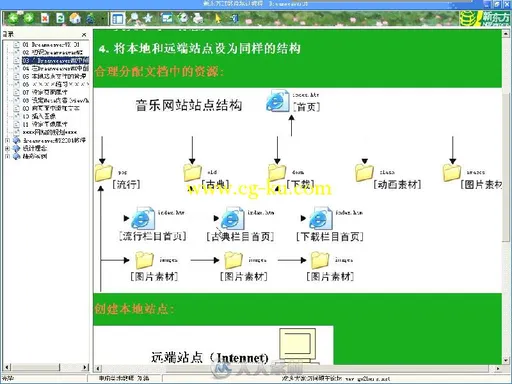Screen dimensions: 512x384
Task: Click the Print icon
Action: (x=198, y=18)
